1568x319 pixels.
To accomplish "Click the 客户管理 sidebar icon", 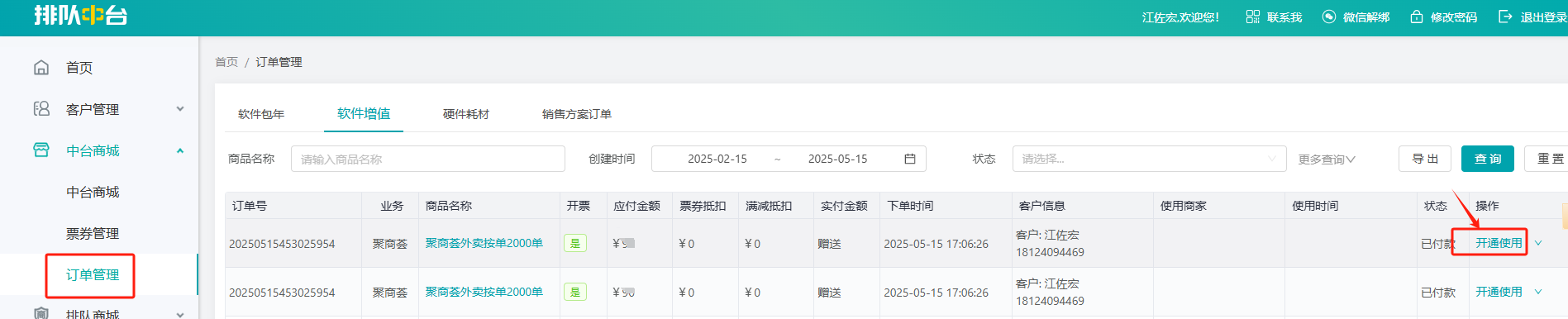I will point(41,109).
